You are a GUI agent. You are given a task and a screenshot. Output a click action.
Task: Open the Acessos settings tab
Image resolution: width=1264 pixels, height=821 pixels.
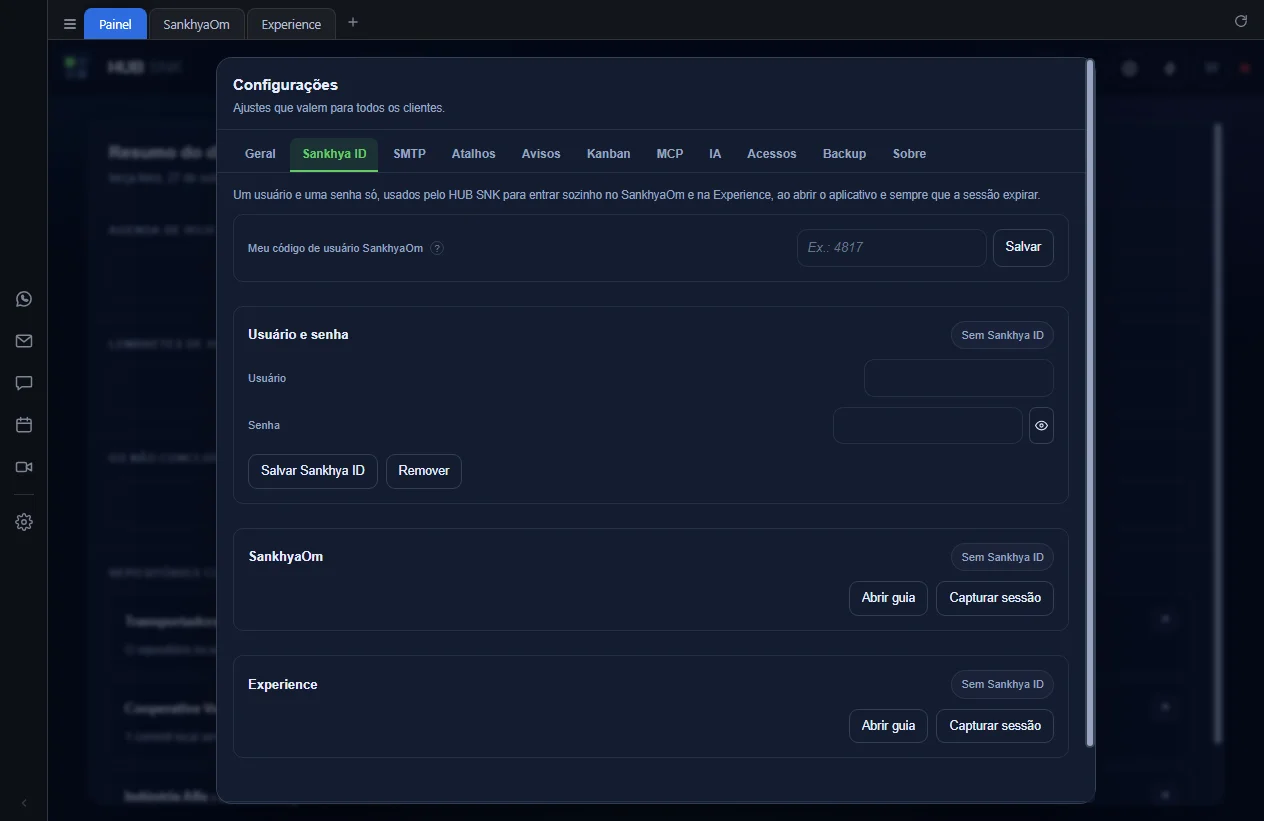tap(771, 154)
